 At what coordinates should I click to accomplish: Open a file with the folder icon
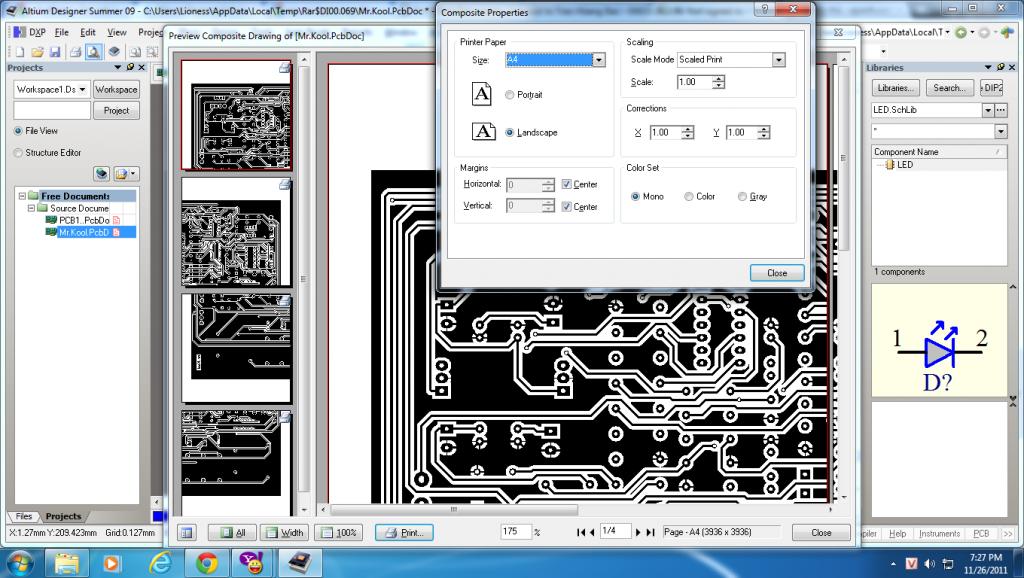pos(36,51)
